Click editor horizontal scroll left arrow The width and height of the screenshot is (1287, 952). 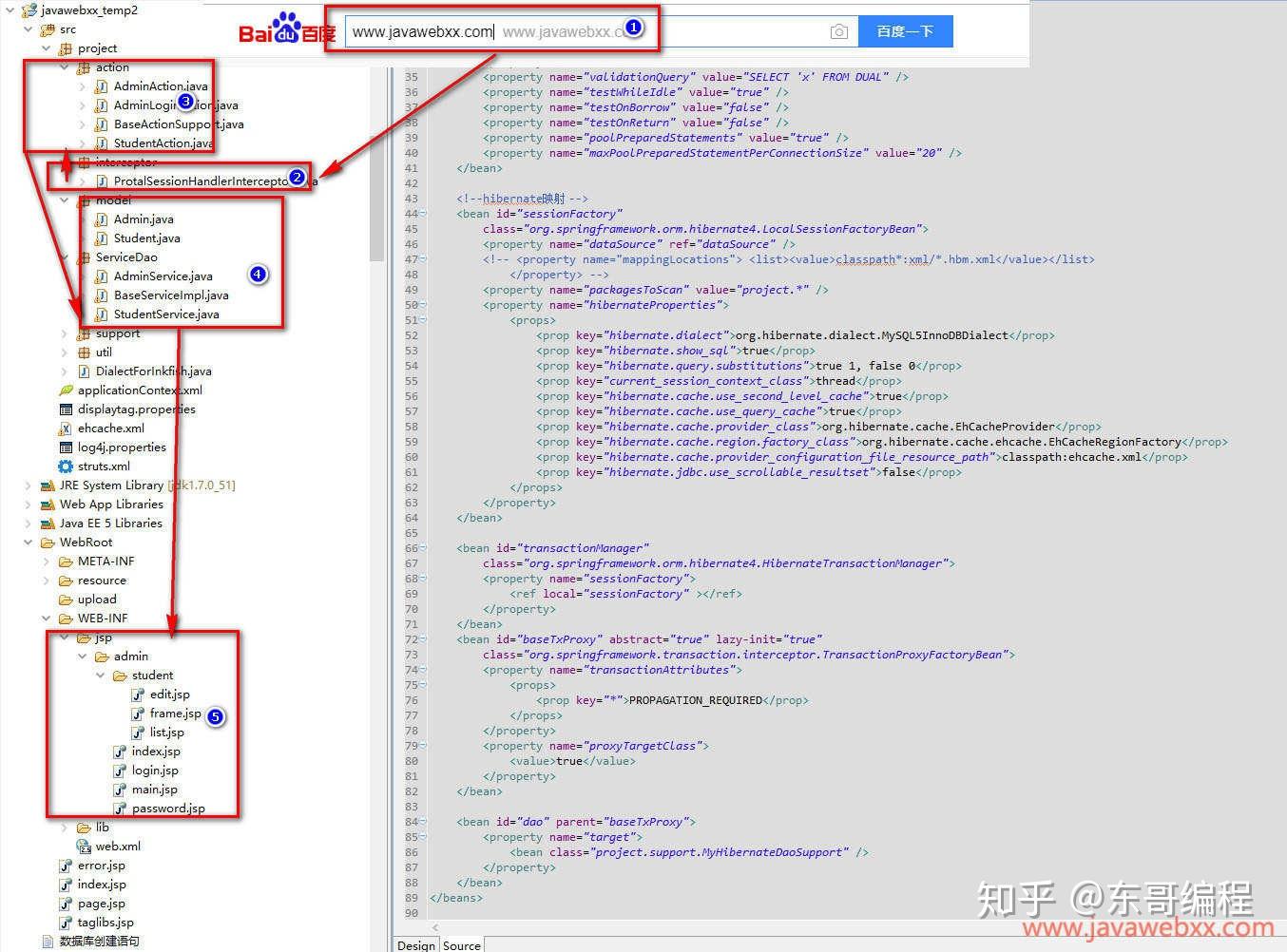435,927
